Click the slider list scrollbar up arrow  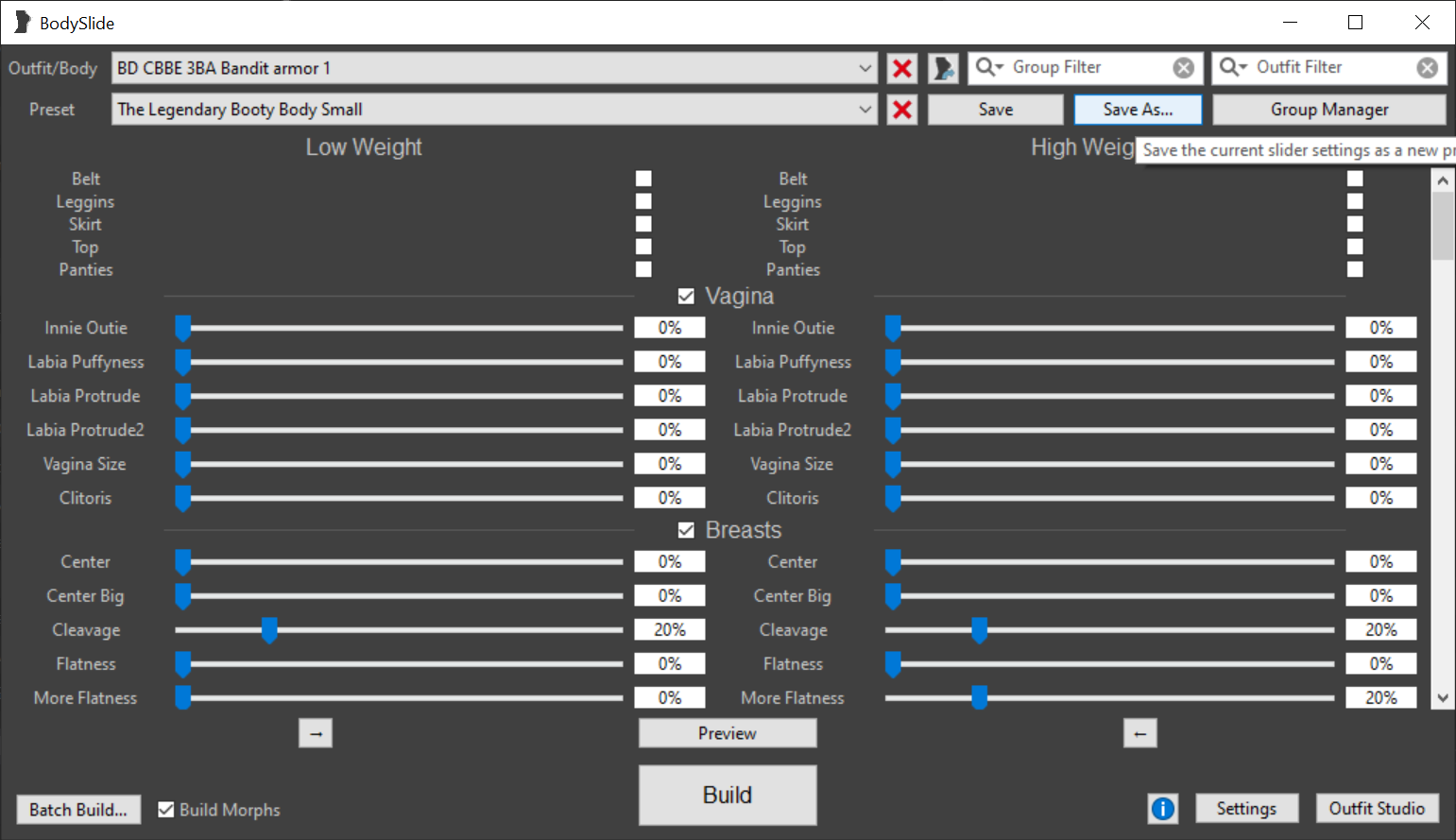(x=1443, y=180)
